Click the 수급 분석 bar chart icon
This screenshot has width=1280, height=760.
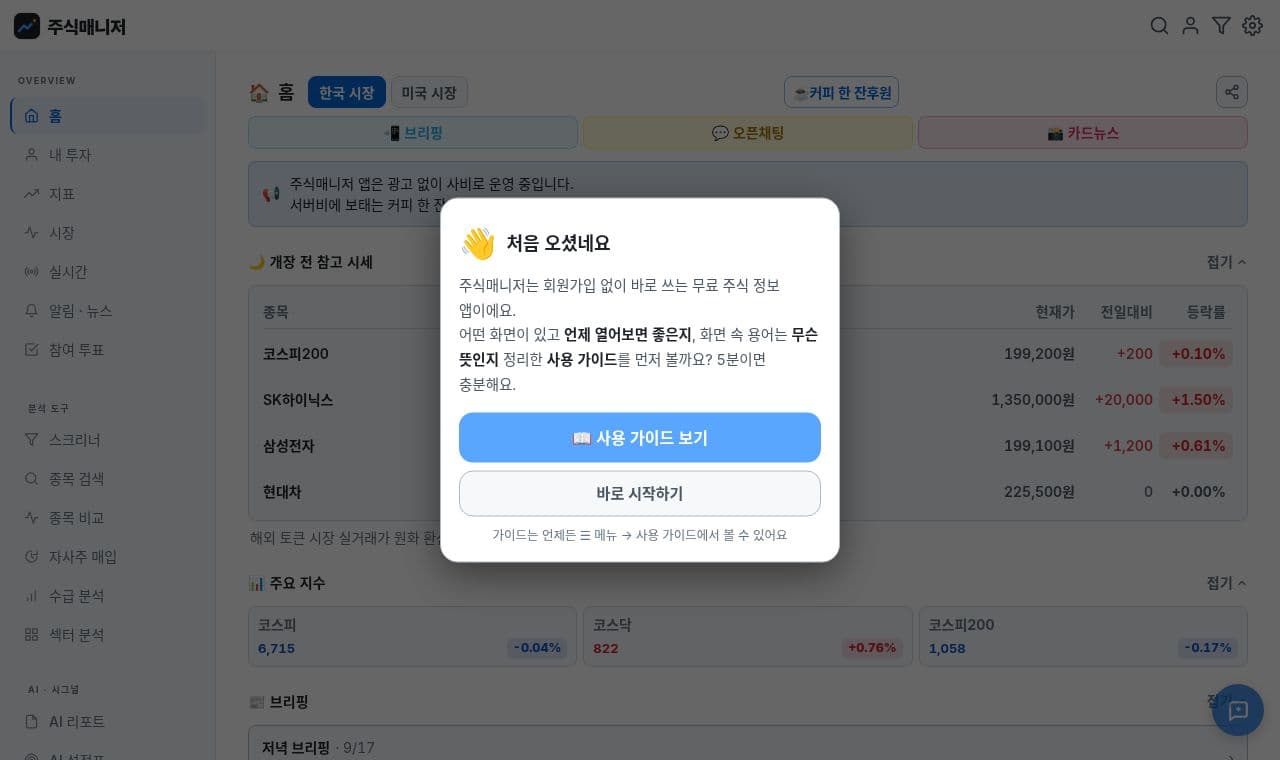(x=31, y=596)
